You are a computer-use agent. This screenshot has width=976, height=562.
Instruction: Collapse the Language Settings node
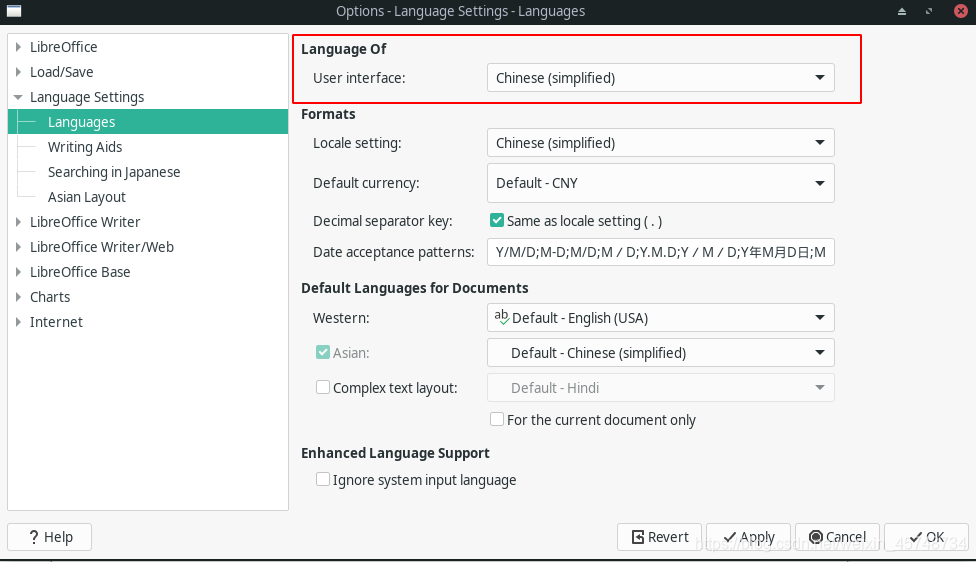18,97
